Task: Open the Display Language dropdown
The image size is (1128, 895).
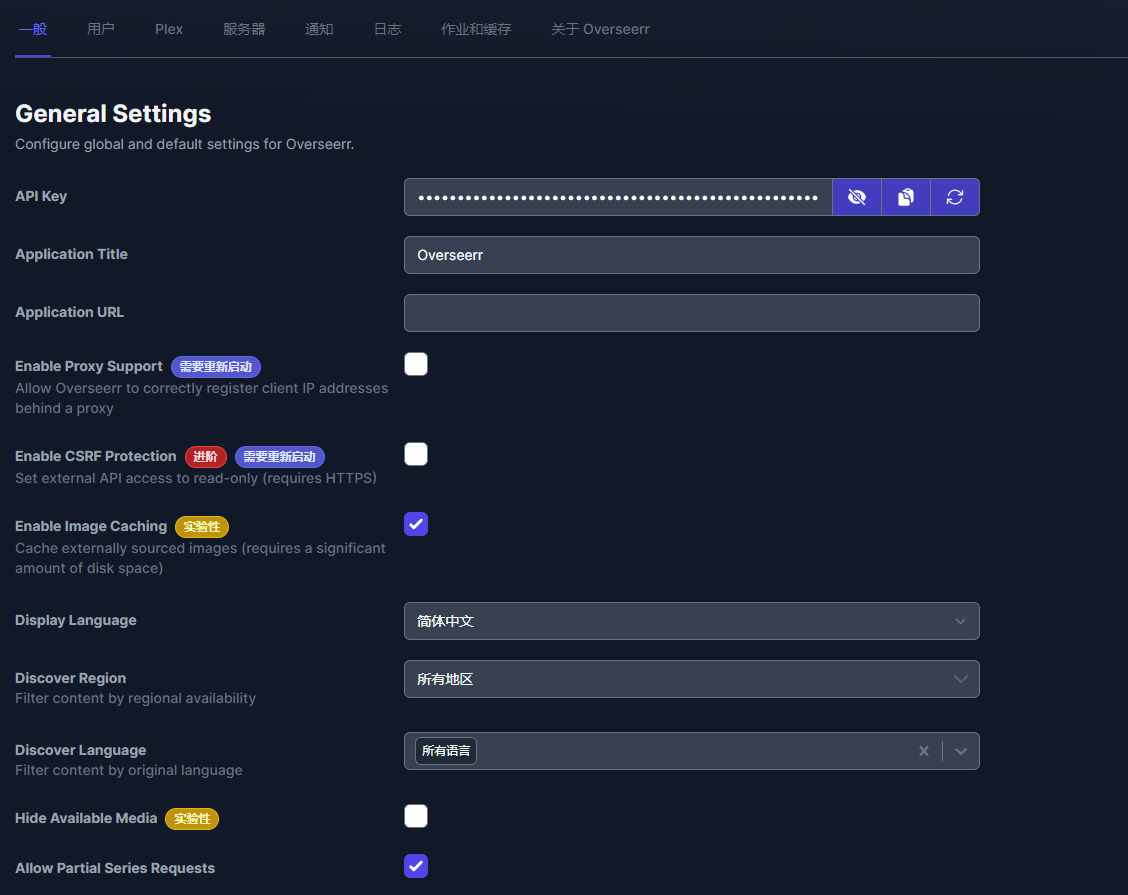Action: (x=691, y=621)
